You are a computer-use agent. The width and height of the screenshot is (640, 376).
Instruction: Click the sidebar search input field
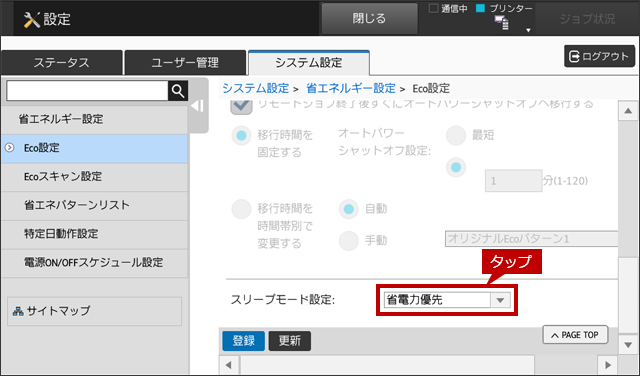87,91
